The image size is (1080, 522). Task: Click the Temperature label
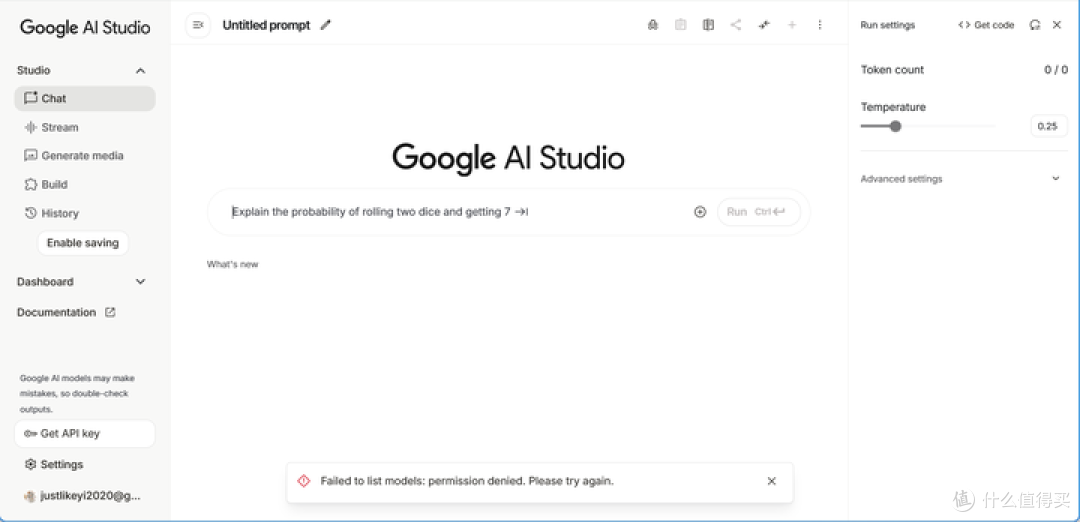click(893, 107)
